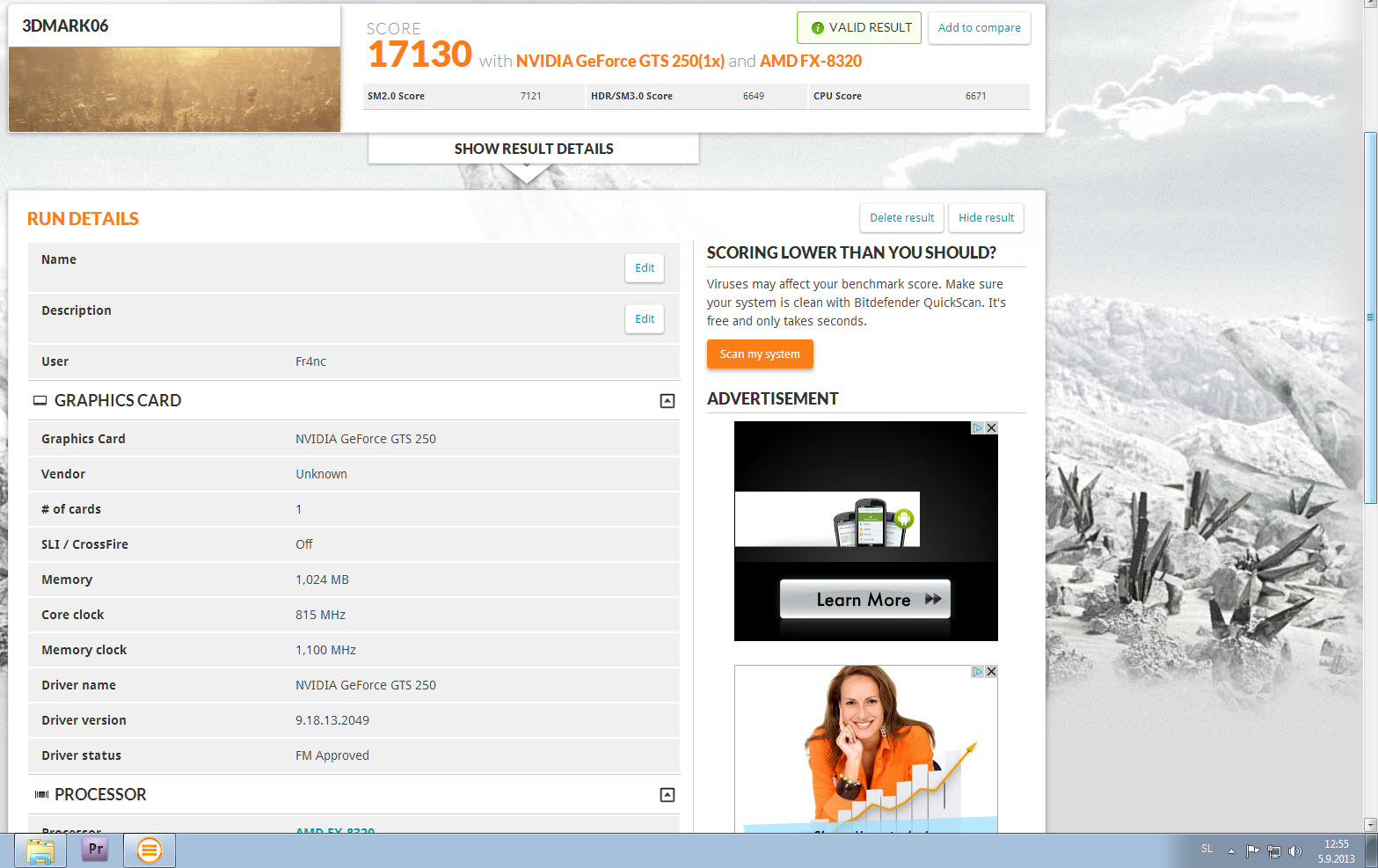Click driver version 9.18.13.2049

[x=332, y=720]
